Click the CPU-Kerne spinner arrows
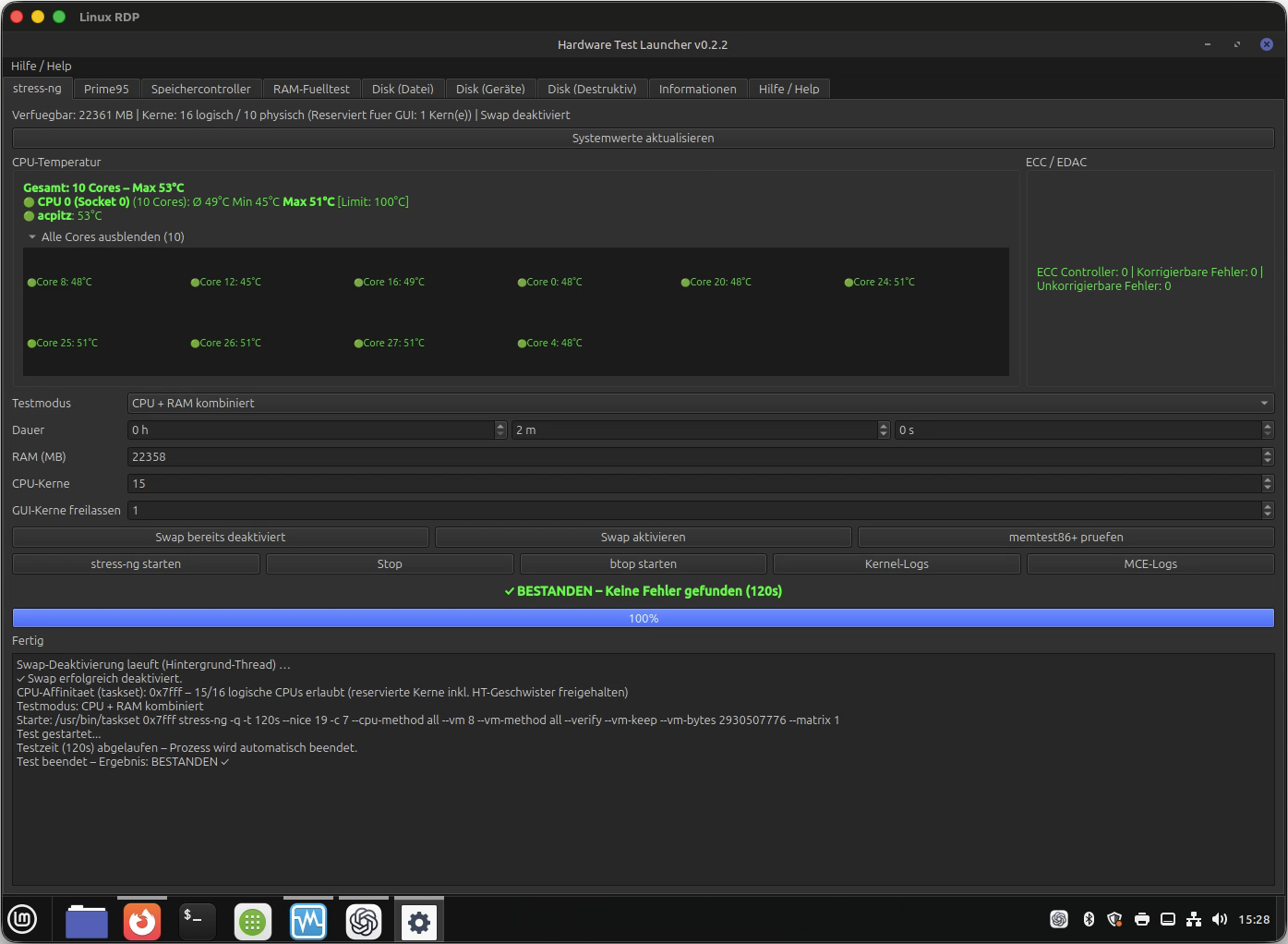The image size is (1288, 944). pyautogui.click(x=1268, y=483)
